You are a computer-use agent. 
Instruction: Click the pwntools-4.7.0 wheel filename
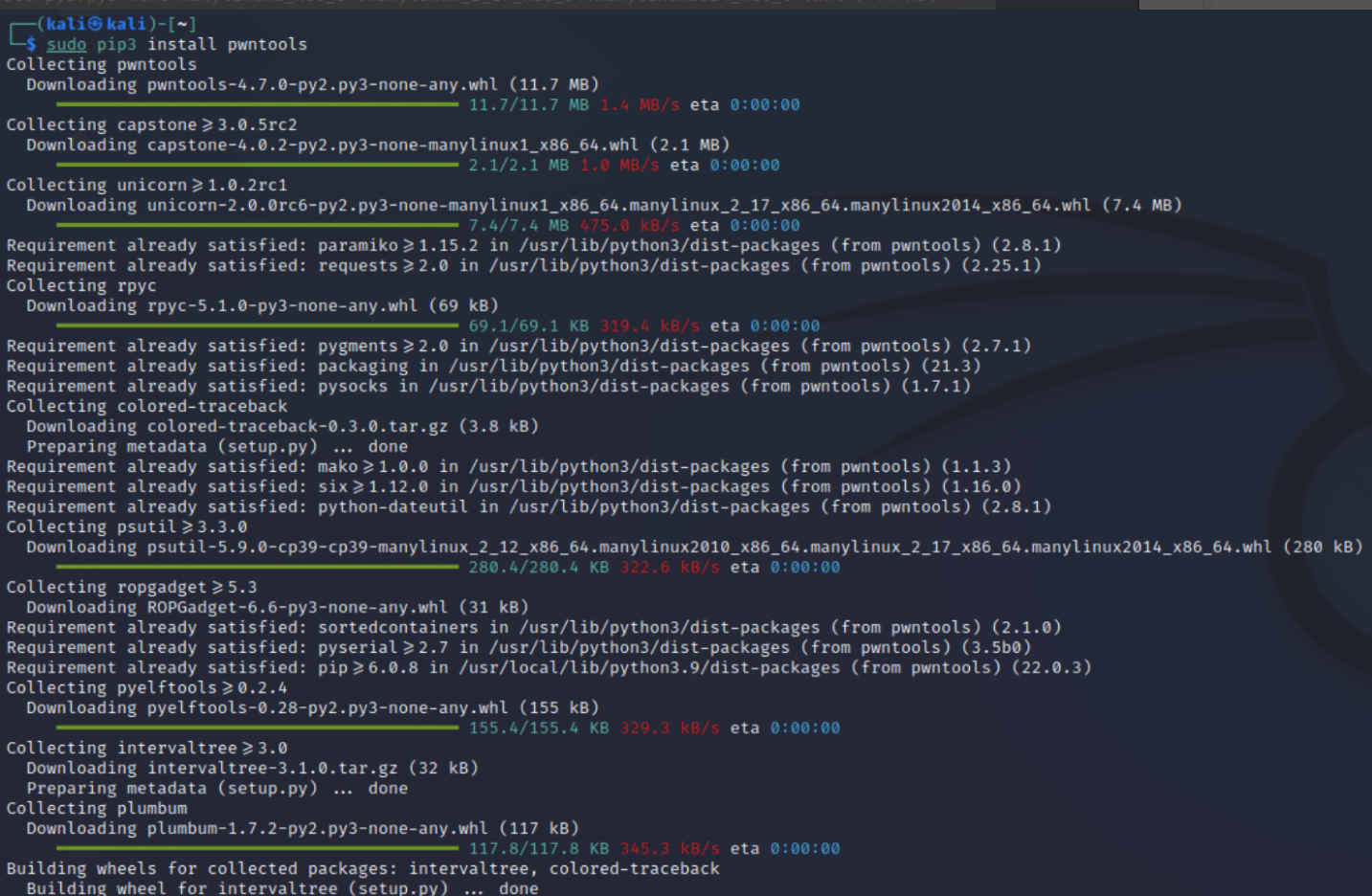click(x=323, y=84)
